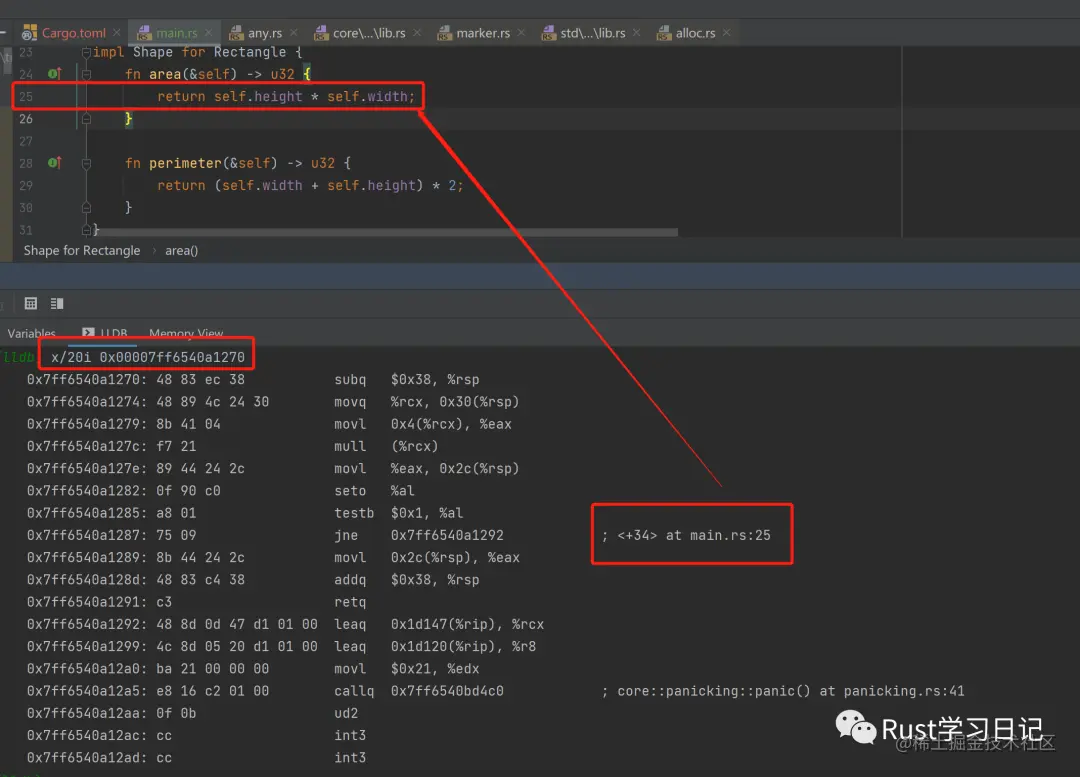Click the LLDB tab console icon
Screen dimensions: 1080x777
(x=88, y=333)
